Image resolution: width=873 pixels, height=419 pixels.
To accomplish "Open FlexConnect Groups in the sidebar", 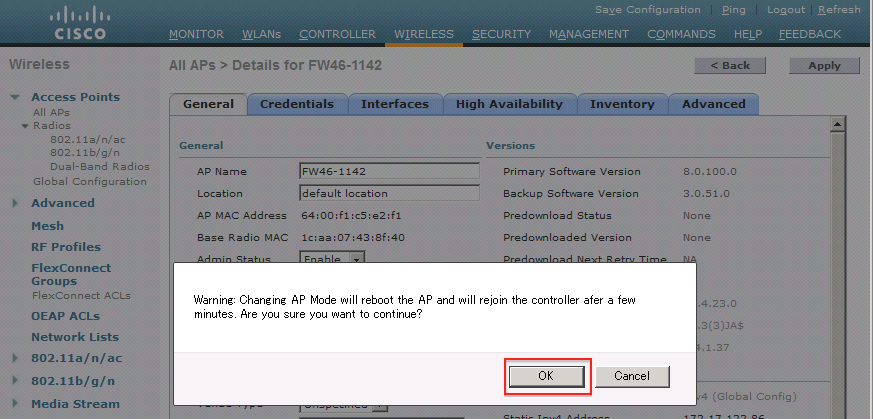I will click(71, 274).
